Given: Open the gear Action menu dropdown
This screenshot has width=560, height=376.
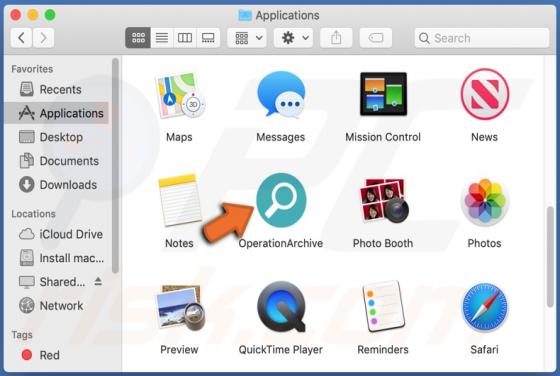Looking at the screenshot, I should pos(294,38).
